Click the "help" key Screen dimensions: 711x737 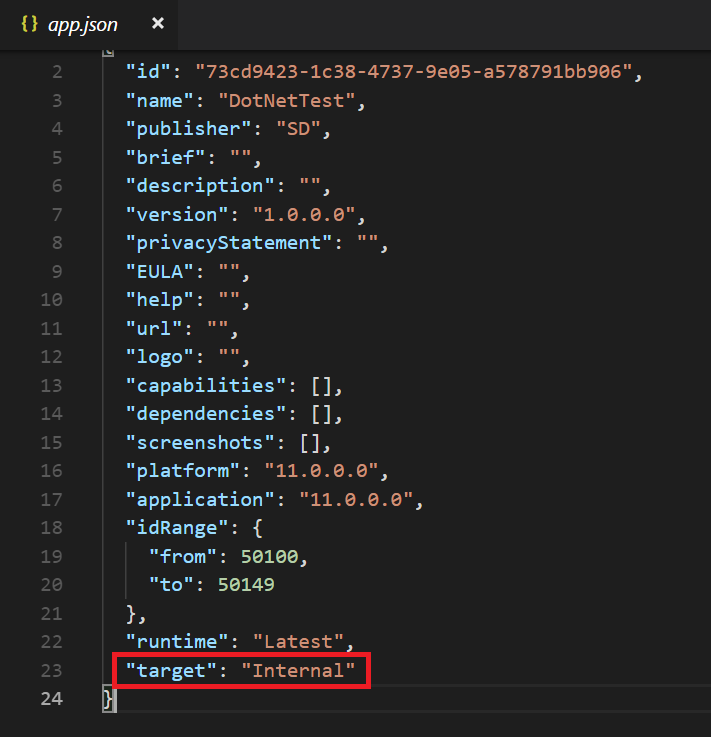(x=160, y=300)
